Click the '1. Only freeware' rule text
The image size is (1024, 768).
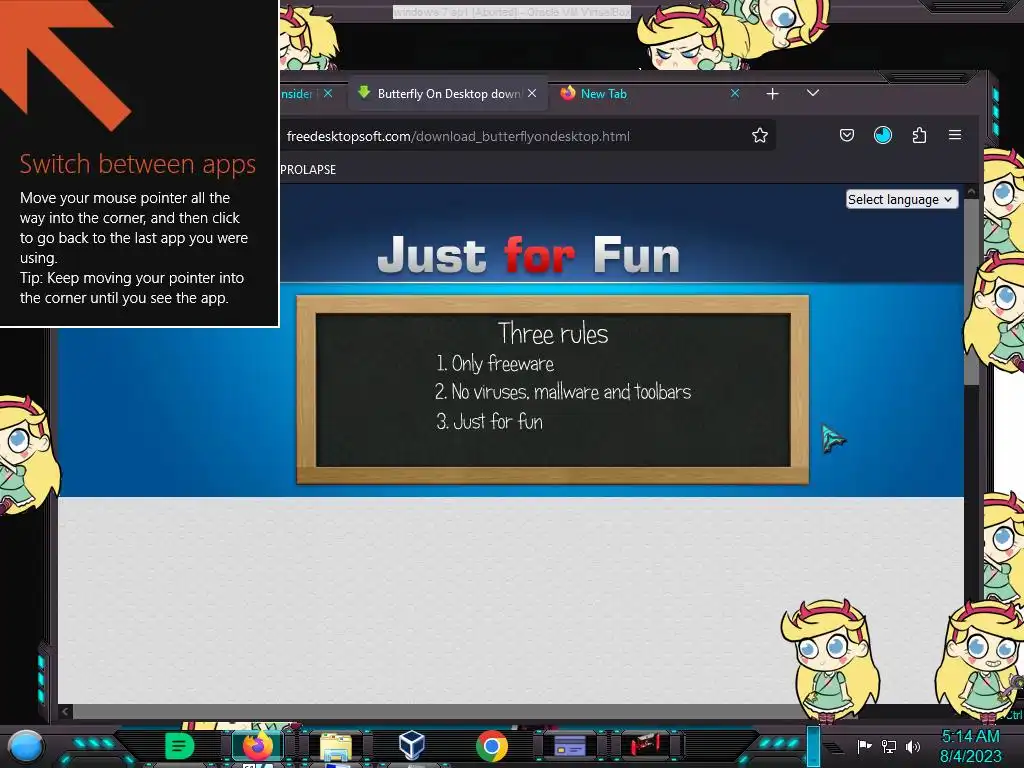click(x=495, y=363)
